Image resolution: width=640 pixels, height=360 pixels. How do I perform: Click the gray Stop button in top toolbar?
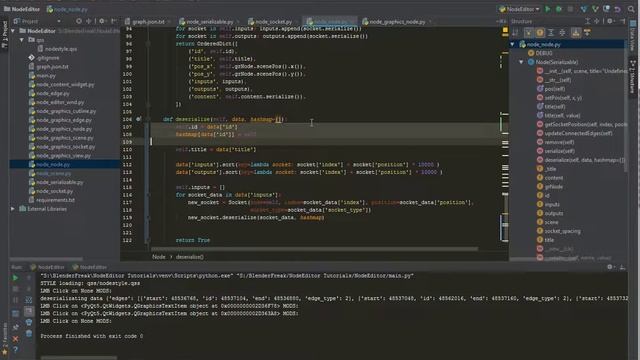click(x=570, y=9)
